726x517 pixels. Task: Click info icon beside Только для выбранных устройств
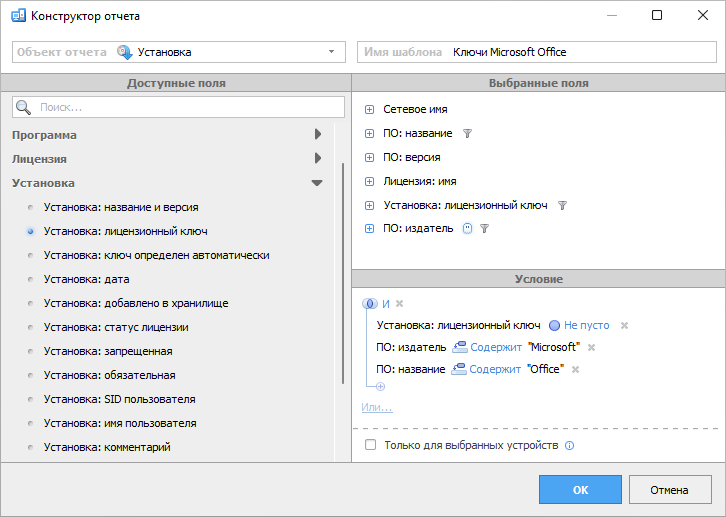570,445
